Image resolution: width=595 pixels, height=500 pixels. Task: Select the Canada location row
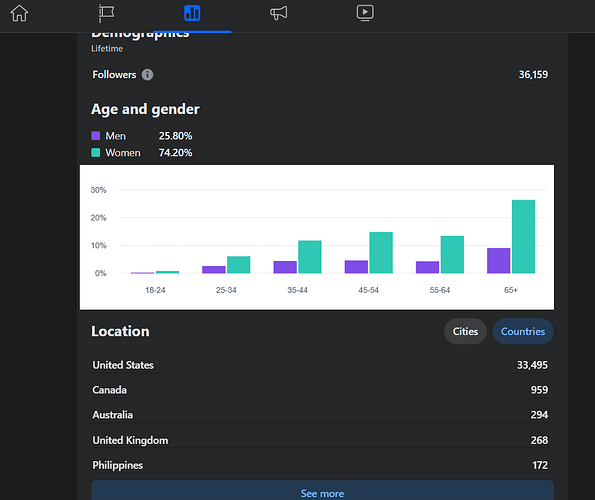point(320,390)
